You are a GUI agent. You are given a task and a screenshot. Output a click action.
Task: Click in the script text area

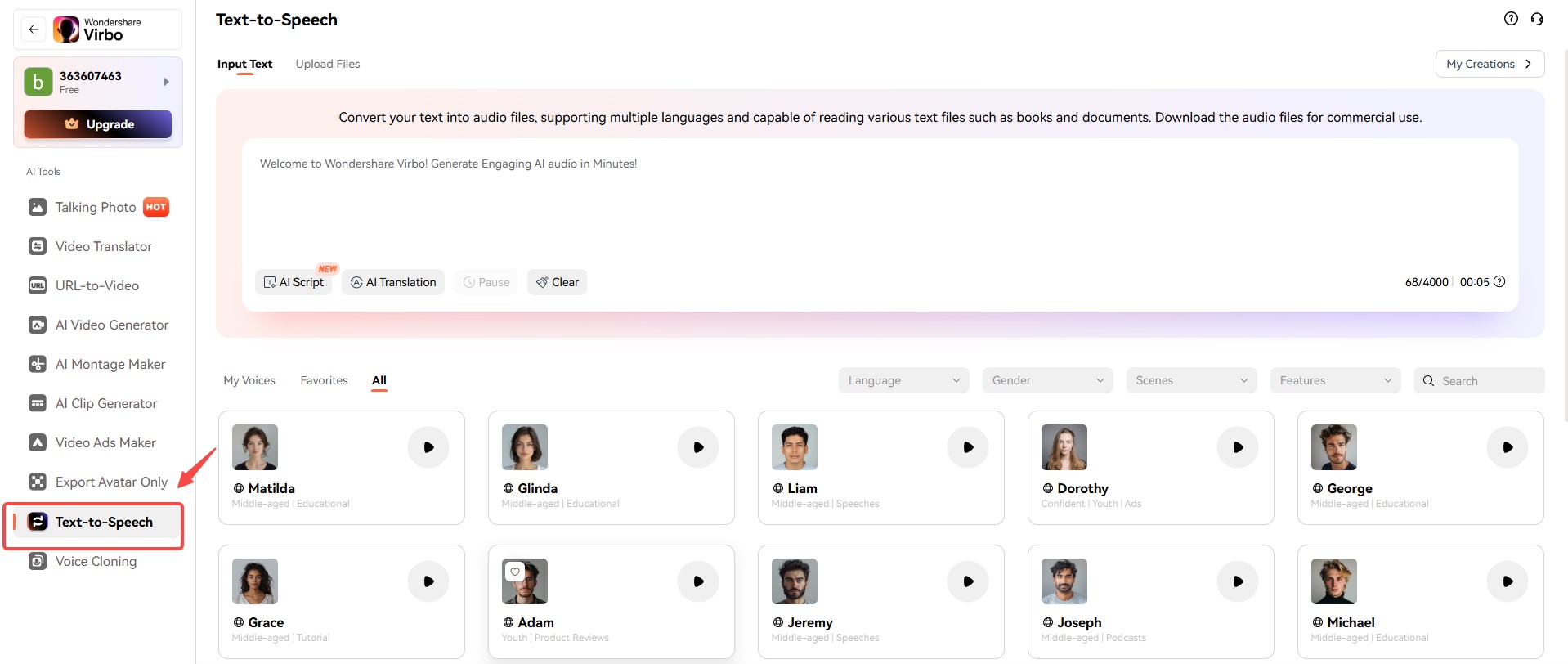point(880,204)
